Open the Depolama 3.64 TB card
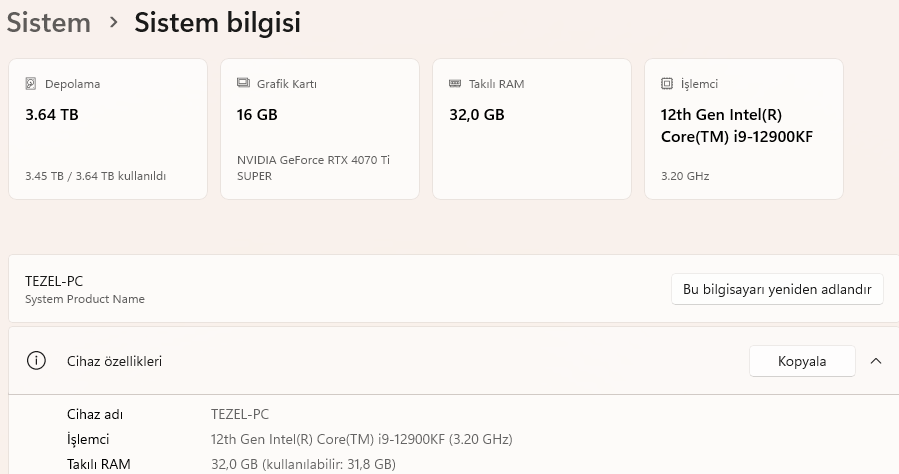Screen dimensions: 899x474 [x=108, y=129]
